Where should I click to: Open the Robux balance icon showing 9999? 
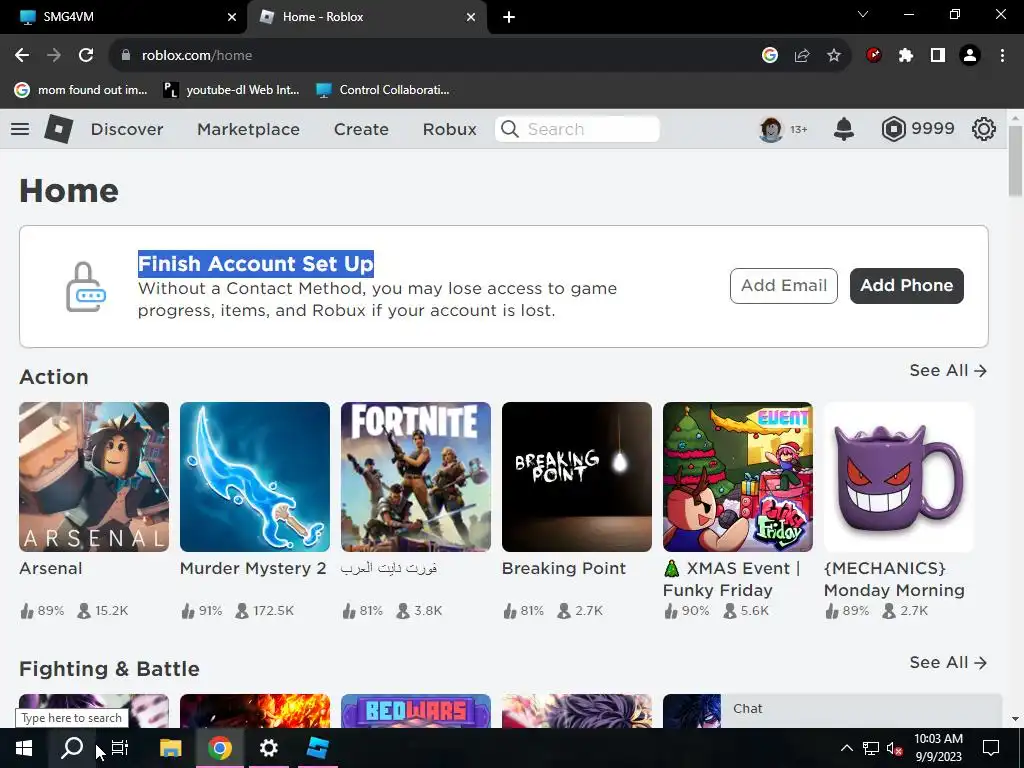click(x=893, y=129)
